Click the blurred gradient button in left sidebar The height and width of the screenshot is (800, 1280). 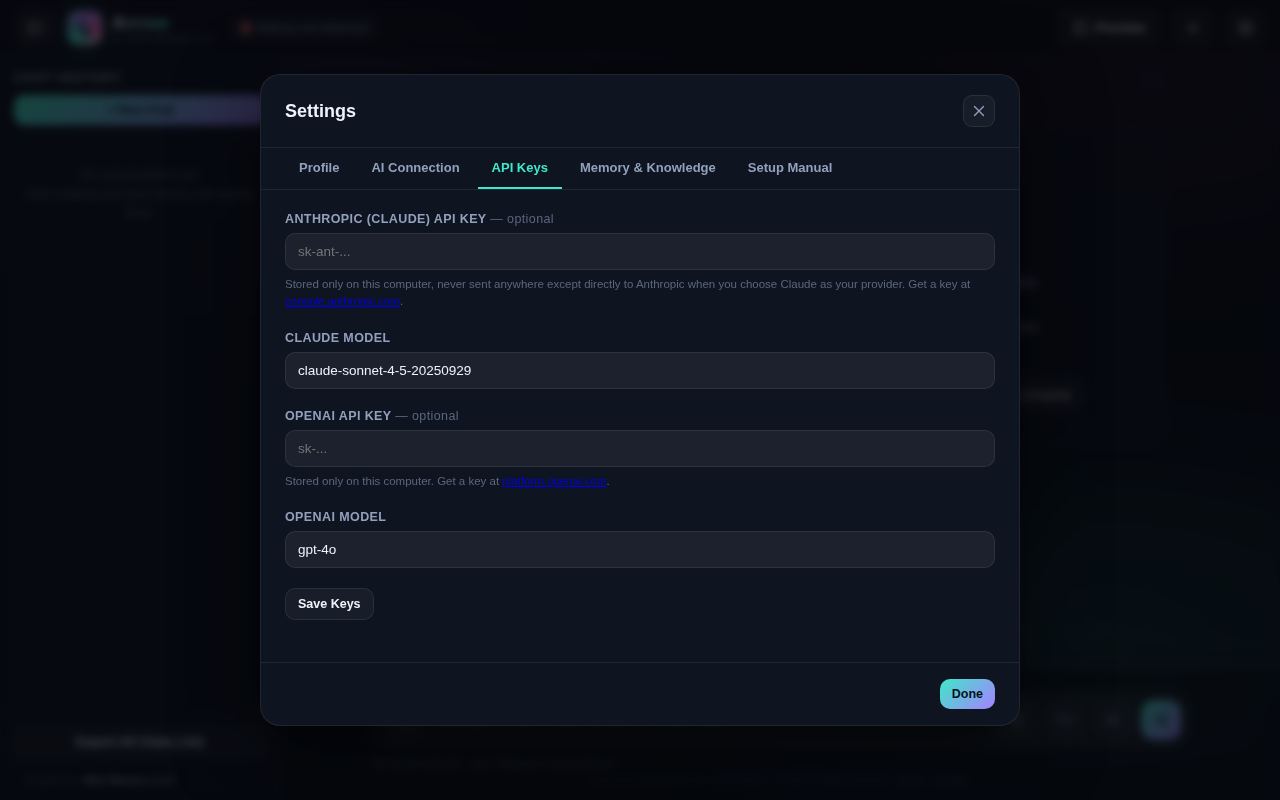140,109
